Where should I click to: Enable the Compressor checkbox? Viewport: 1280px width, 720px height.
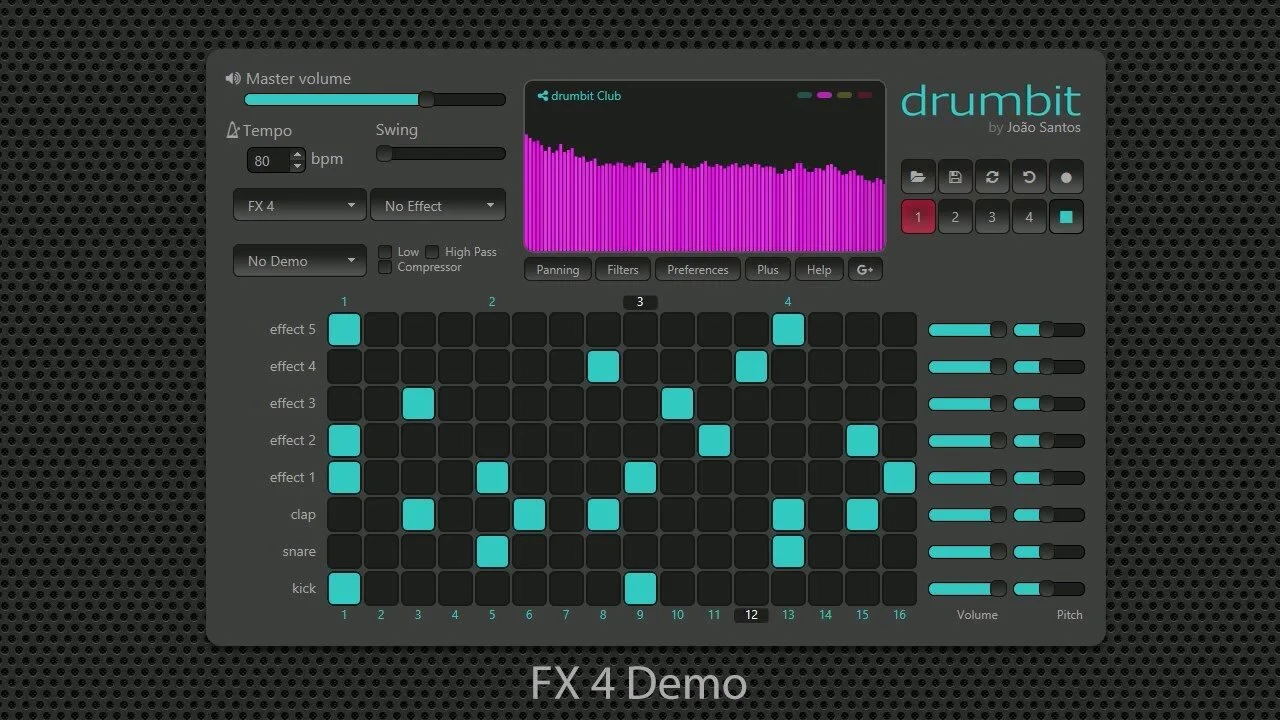click(385, 267)
